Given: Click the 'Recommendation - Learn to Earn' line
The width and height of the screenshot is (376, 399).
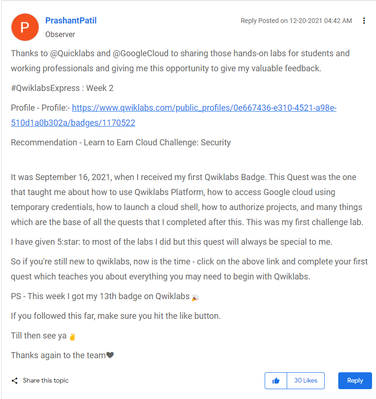Looking at the screenshot, I should 121,143.
